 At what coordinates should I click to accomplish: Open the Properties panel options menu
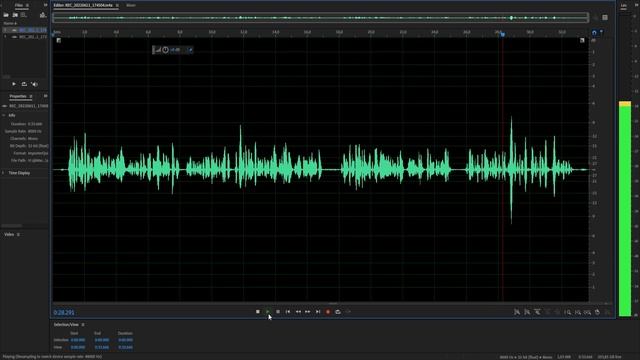click(x=31, y=96)
